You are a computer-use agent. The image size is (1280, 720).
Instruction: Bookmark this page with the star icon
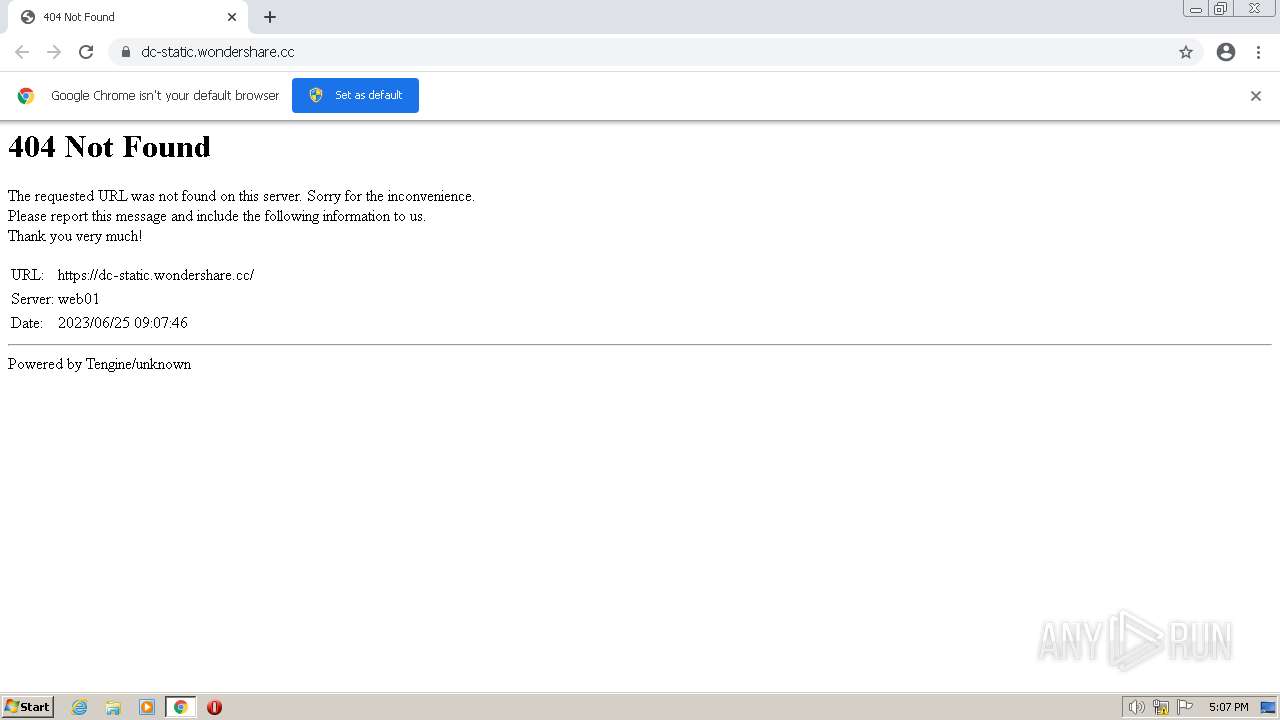click(1186, 52)
